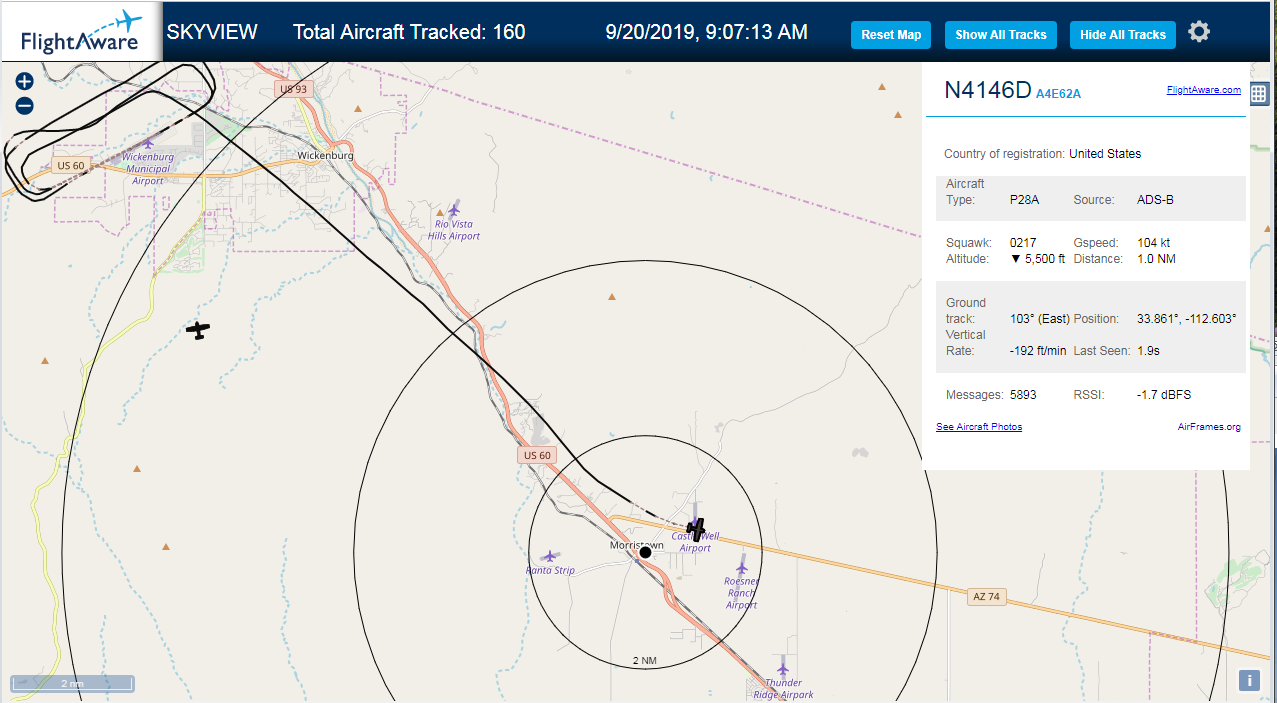This screenshot has height=703, width=1277.
Task: Click the vertical rate -192 ft/min
Action: click(x=1038, y=351)
